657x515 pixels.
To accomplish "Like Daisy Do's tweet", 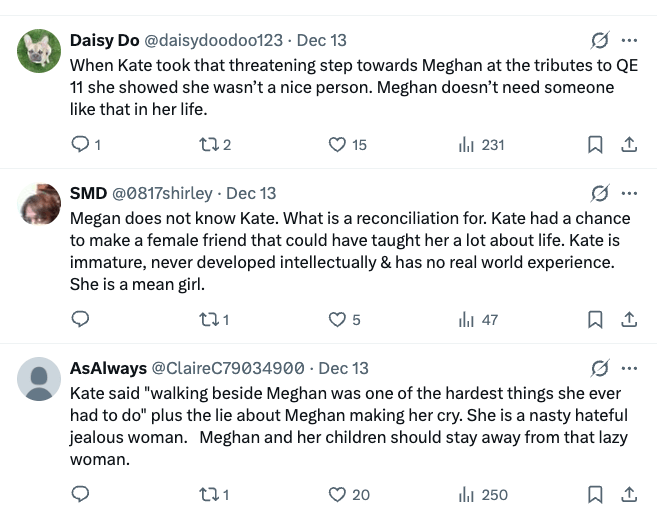I will coord(338,145).
